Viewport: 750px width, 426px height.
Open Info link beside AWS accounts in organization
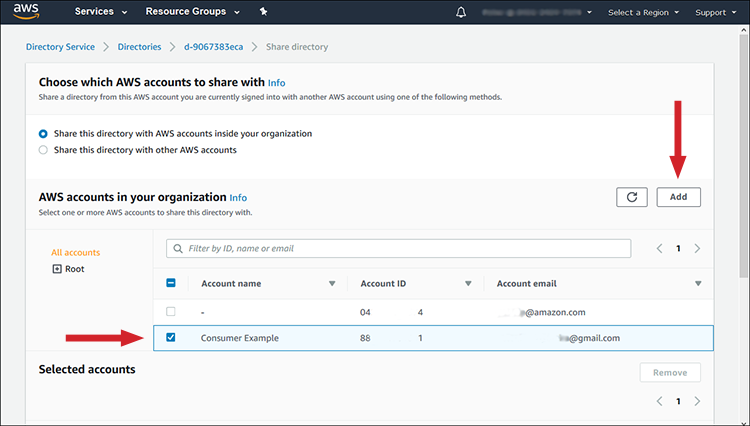(238, 198)
